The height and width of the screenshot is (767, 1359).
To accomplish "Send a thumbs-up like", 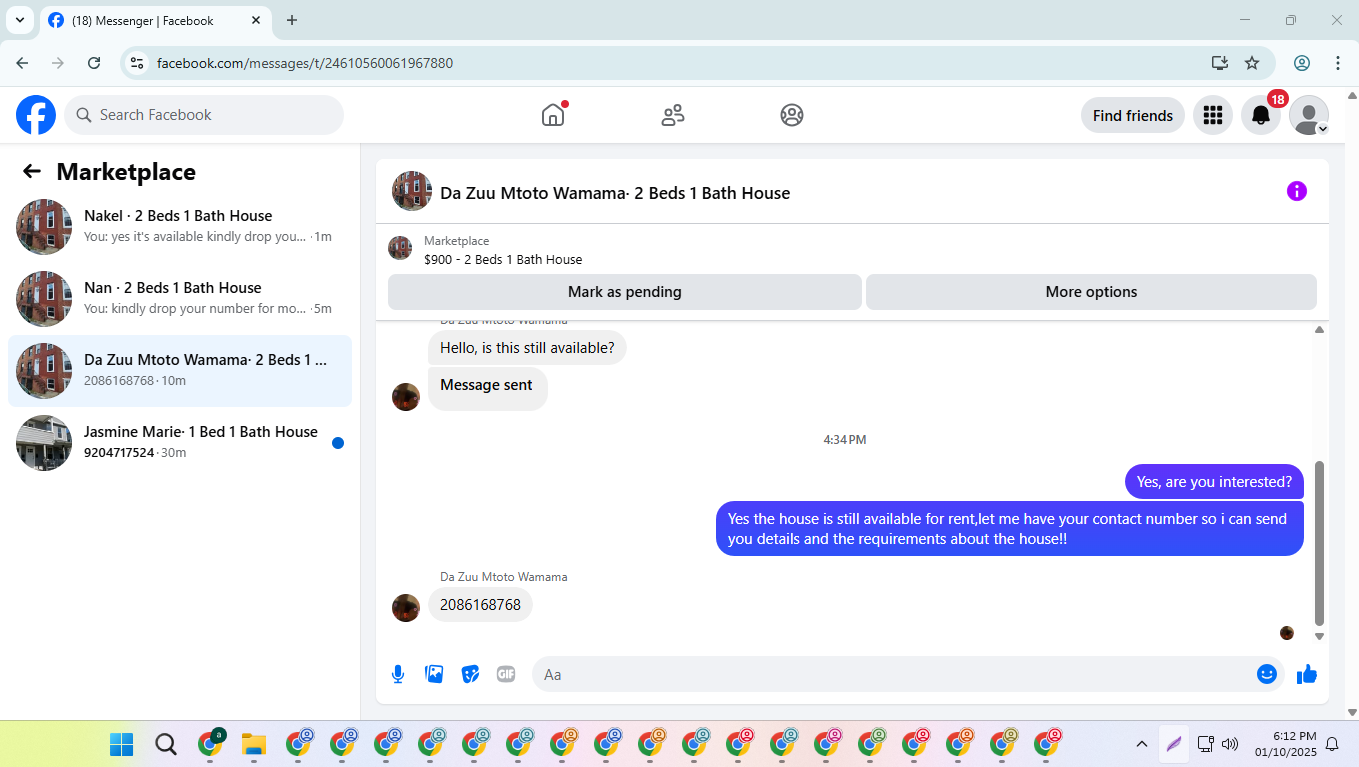I will pyautogui.click(x=1307, y=674).
